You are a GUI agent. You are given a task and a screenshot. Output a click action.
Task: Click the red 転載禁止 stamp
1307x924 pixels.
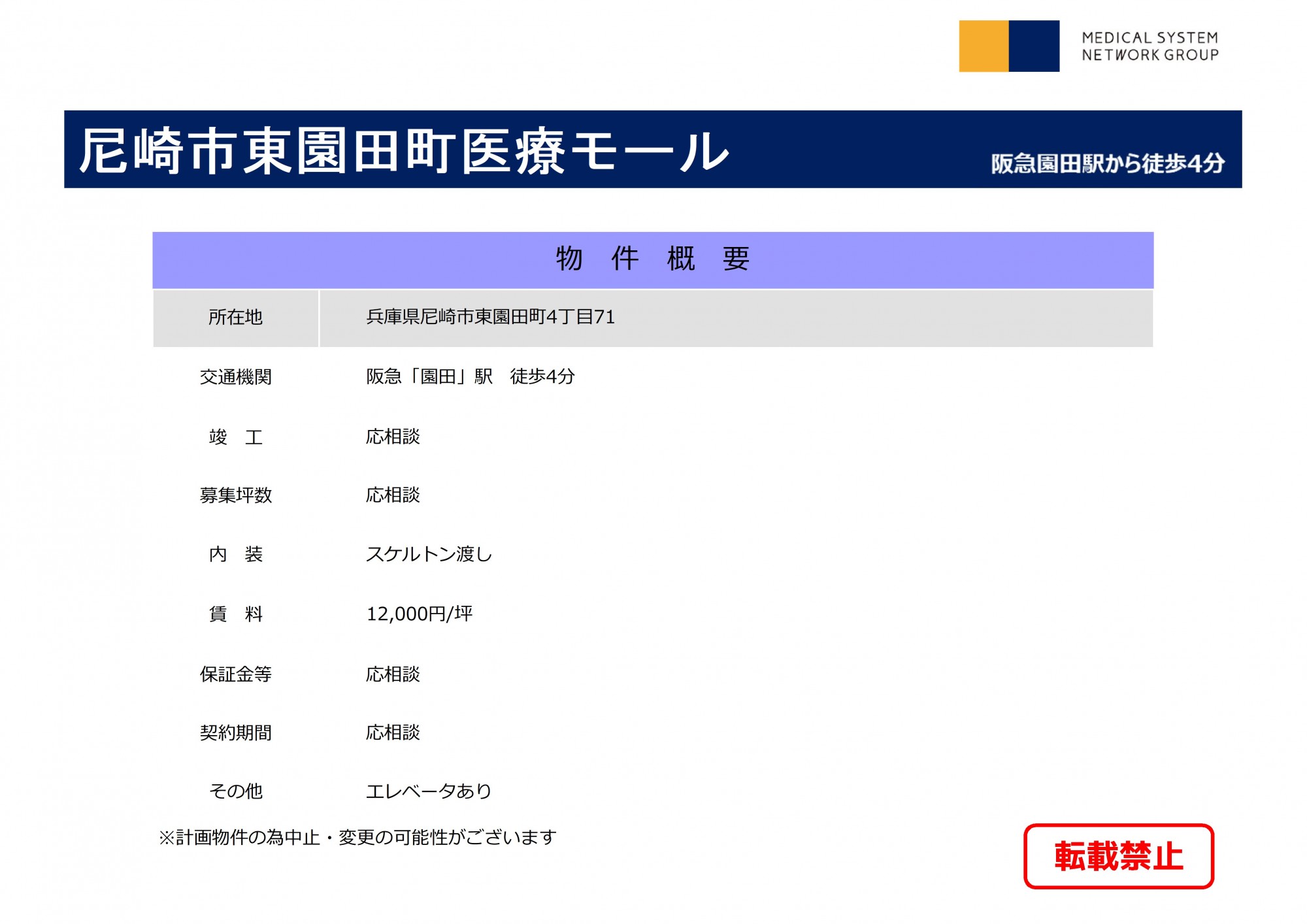[x=1119, y=857]
